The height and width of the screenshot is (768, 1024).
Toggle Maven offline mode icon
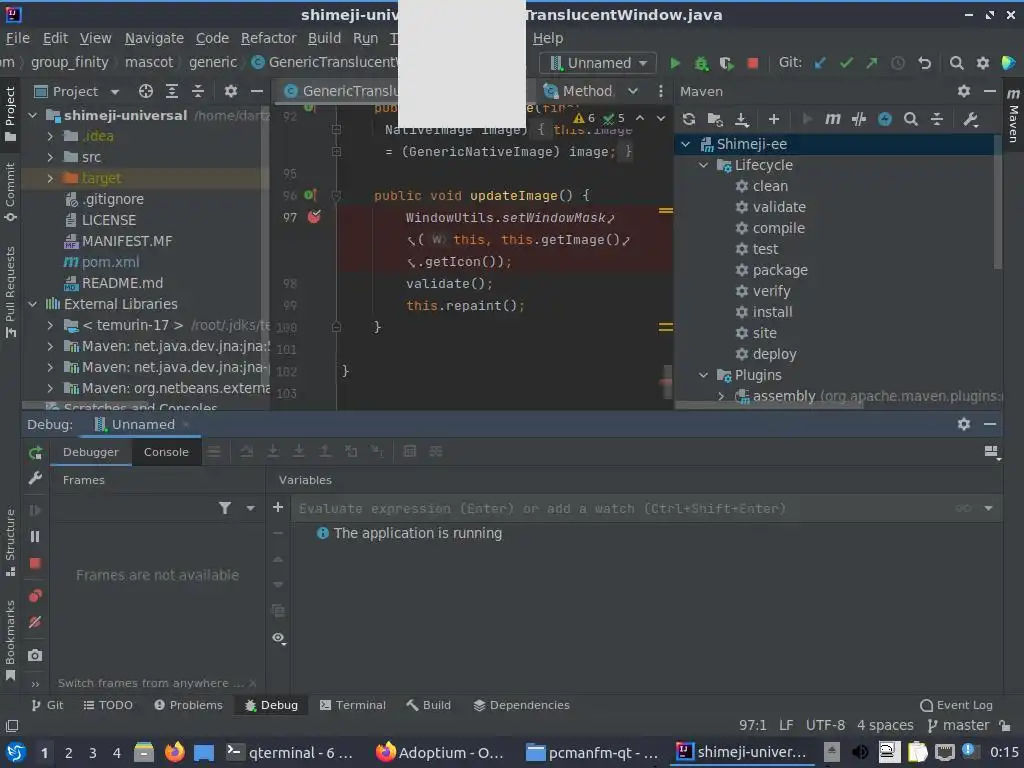pos(859,119)
